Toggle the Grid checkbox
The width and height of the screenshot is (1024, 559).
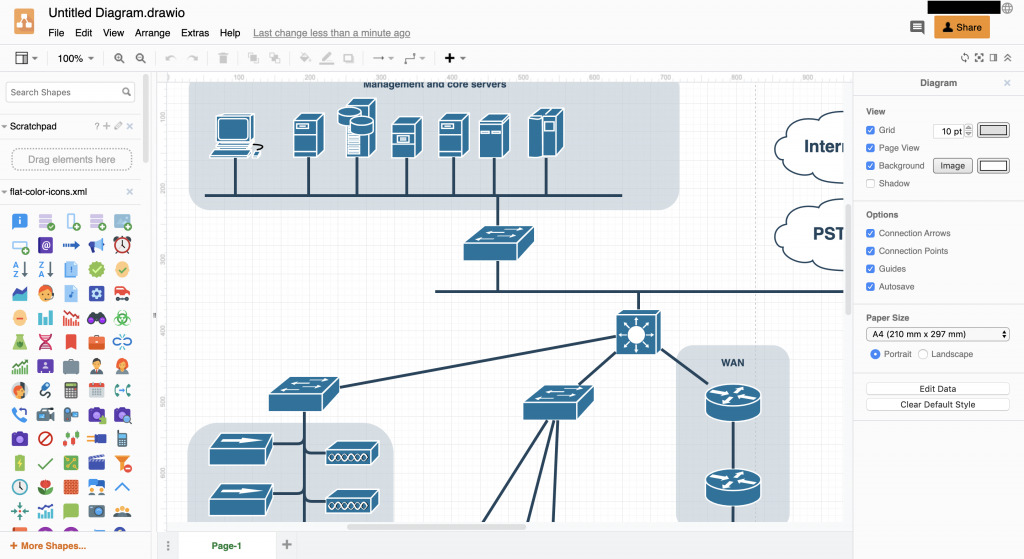(871, 130)
